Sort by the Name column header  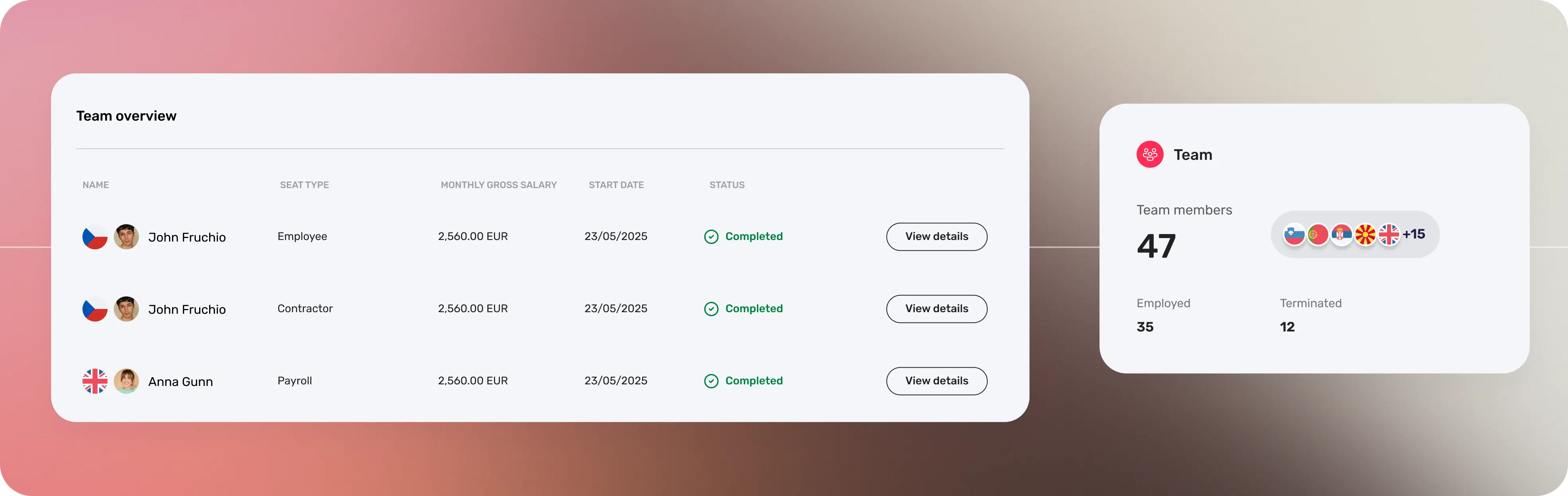point(96,185)
